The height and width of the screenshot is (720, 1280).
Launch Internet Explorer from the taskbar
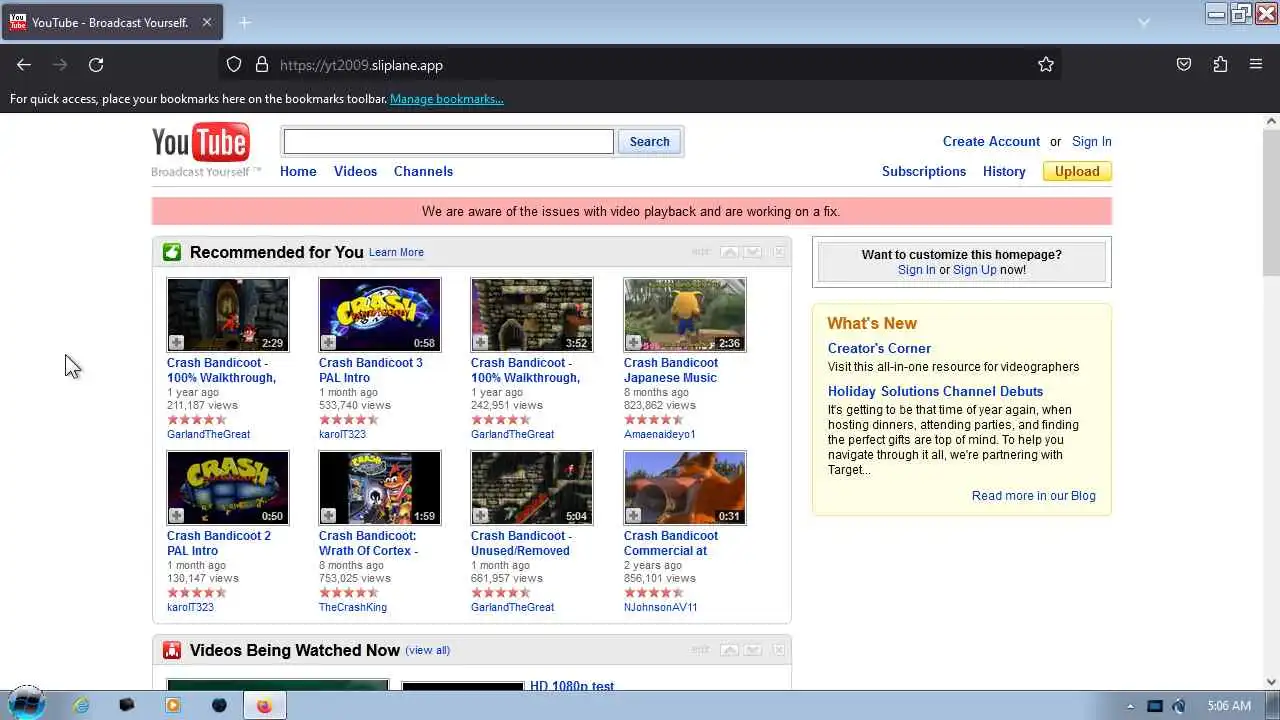[81, 705]
